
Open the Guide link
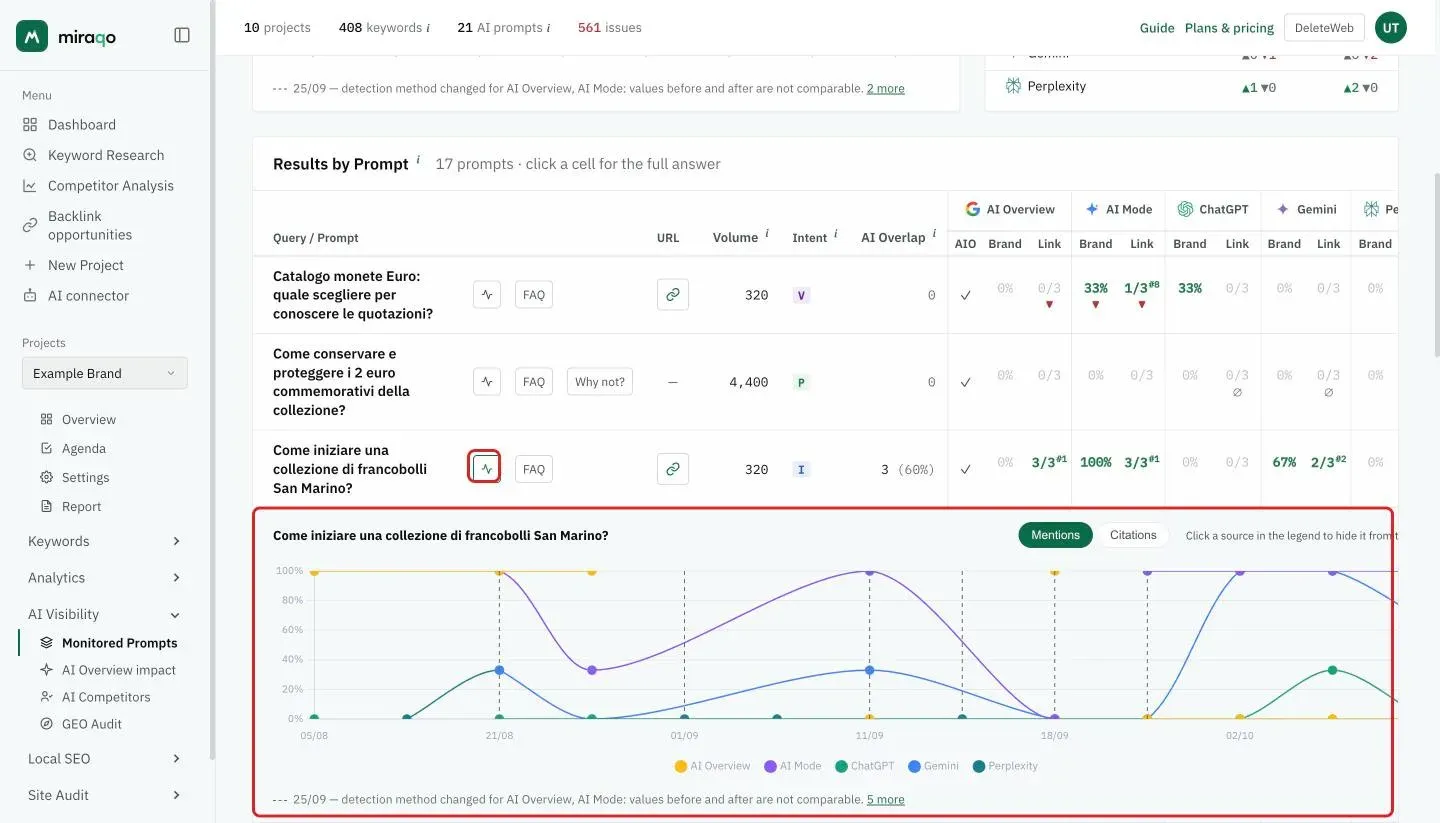(x=1157, y=28)
